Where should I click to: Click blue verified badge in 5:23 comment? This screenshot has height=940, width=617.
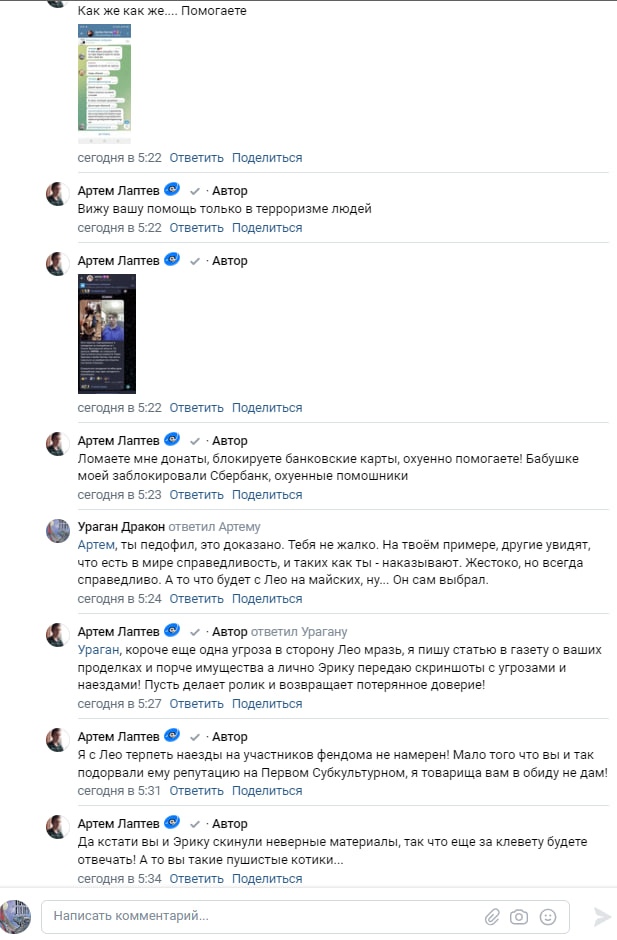(172, 439)
